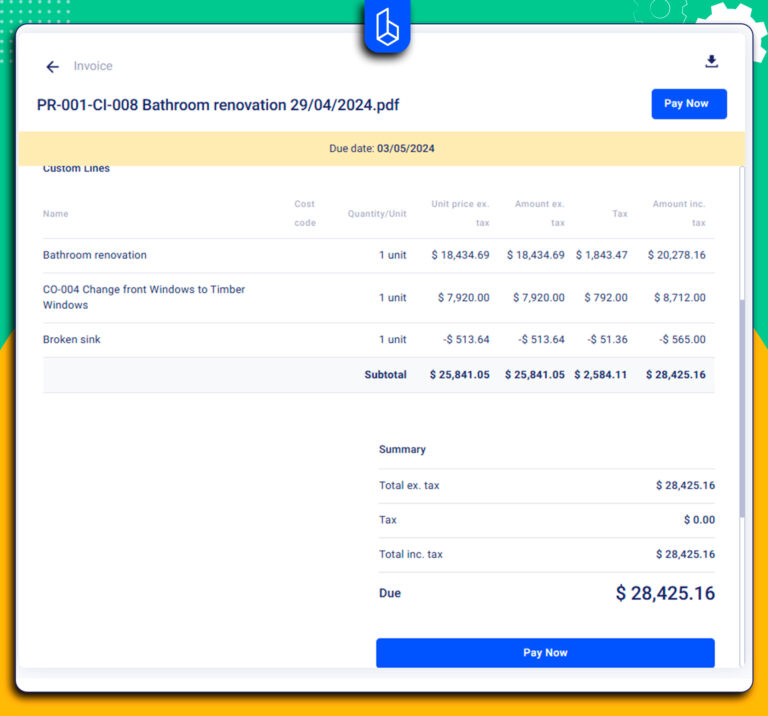Click the wide bottom Pay Now button
Image resolution: width=768 pixels, height=716 pixels.
[545, 652]
